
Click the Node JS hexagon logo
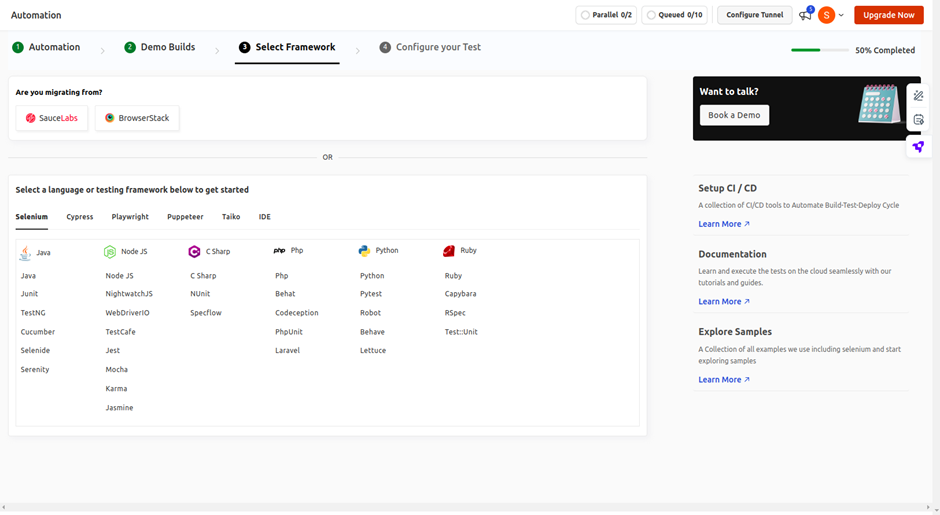[x=110, y=251]
